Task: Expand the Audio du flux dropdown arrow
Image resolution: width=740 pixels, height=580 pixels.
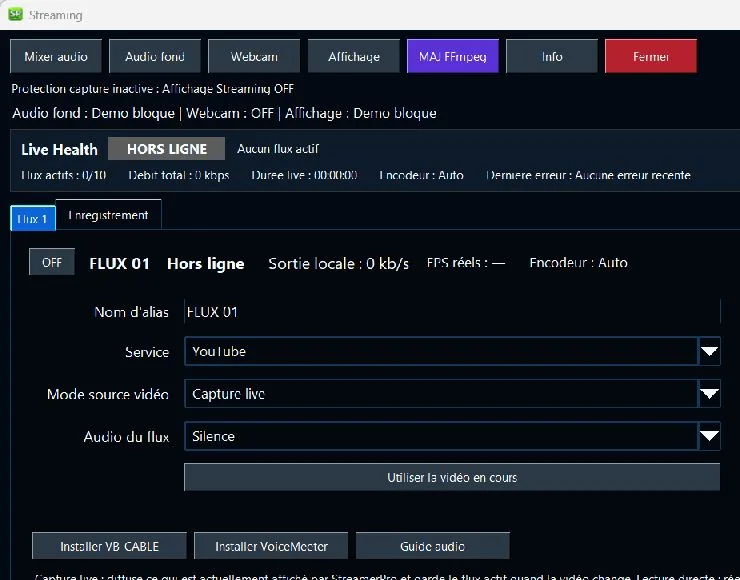Action: pyautogui.click(x=709, y=436)
